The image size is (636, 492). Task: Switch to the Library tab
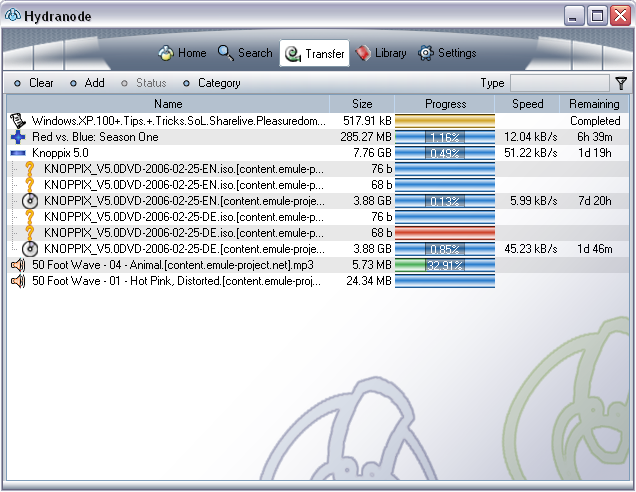tap(381, 53)
